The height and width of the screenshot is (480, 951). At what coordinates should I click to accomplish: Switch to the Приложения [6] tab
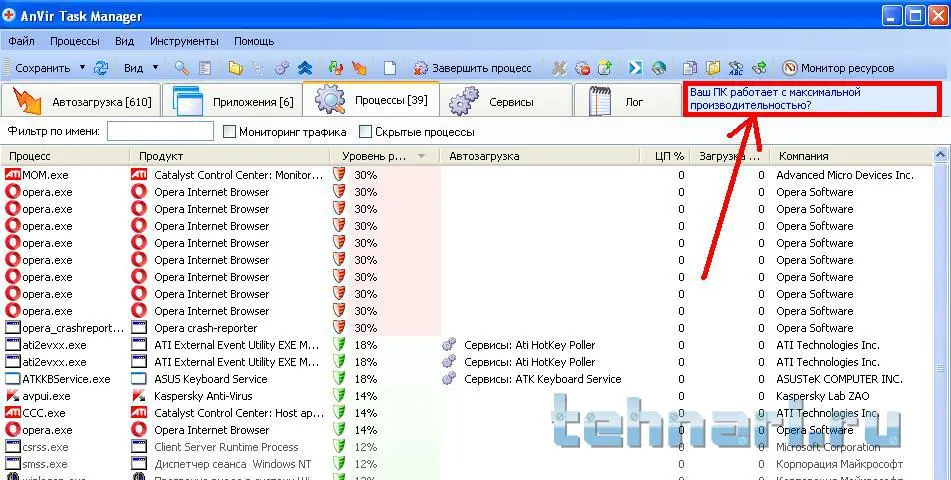coord(233,101)
